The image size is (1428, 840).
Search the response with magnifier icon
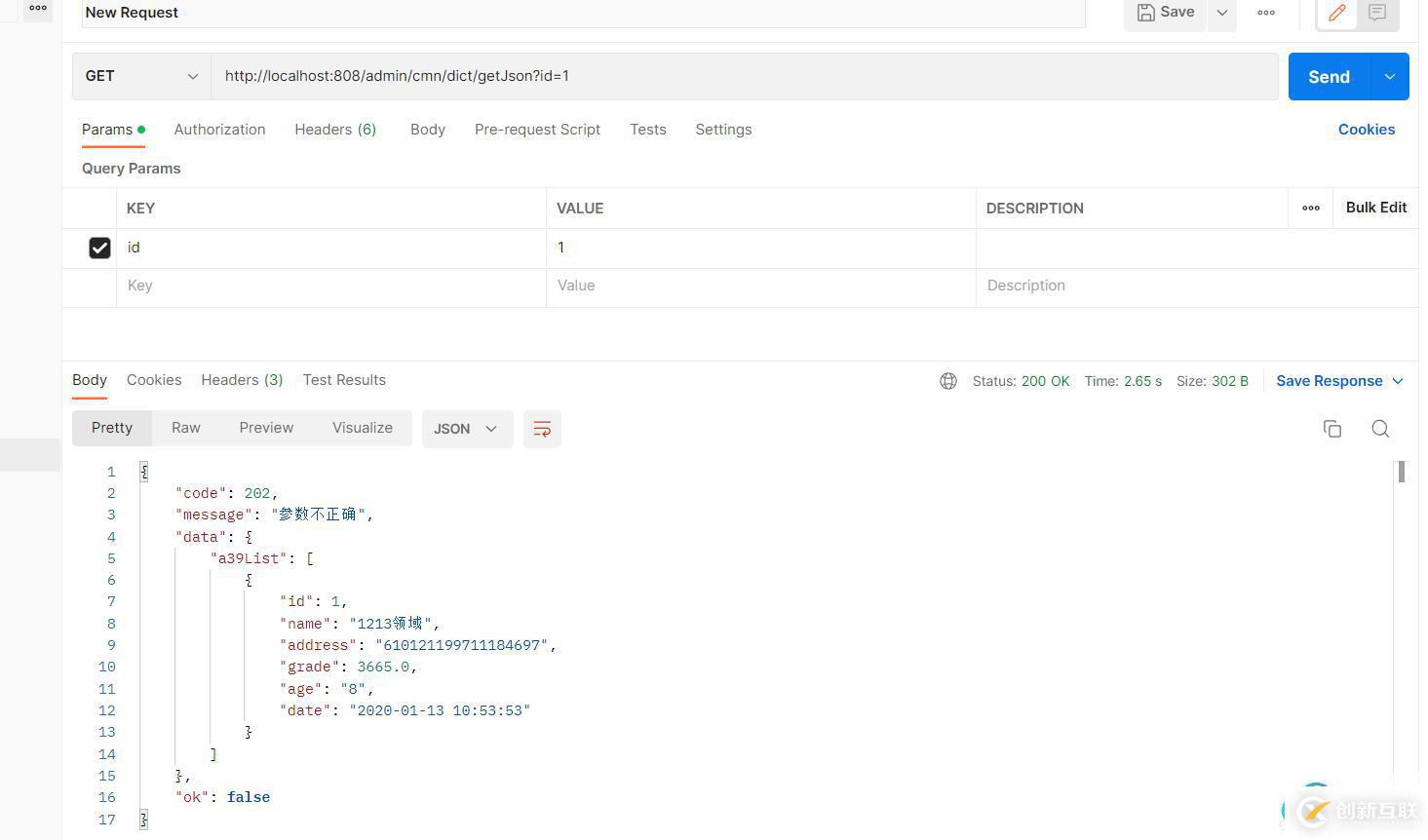click(x=1380, y=429)
